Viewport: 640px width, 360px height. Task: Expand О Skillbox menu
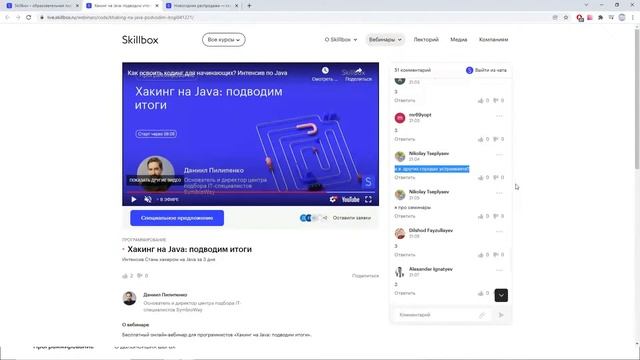pos(341,40)
